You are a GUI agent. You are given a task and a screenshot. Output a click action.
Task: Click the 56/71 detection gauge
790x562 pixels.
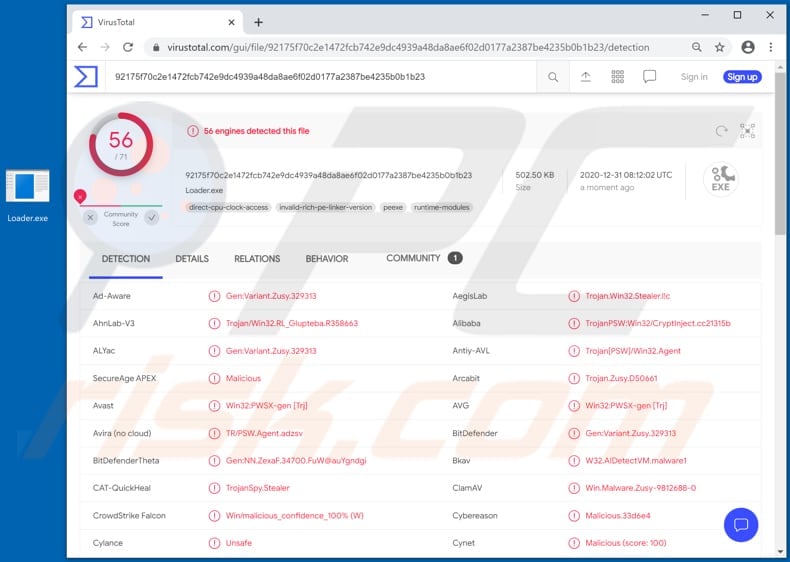point(121,144)
